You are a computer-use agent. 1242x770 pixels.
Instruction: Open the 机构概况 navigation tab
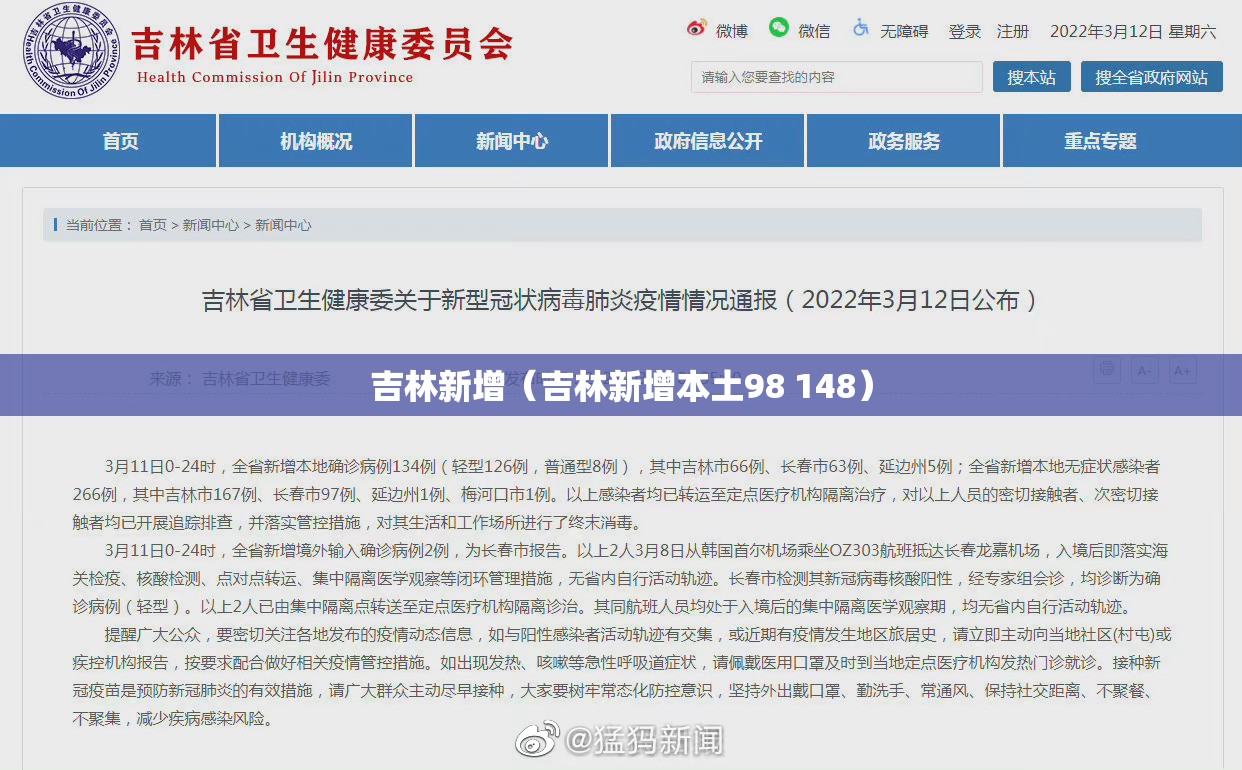click(x=316, y=141)
